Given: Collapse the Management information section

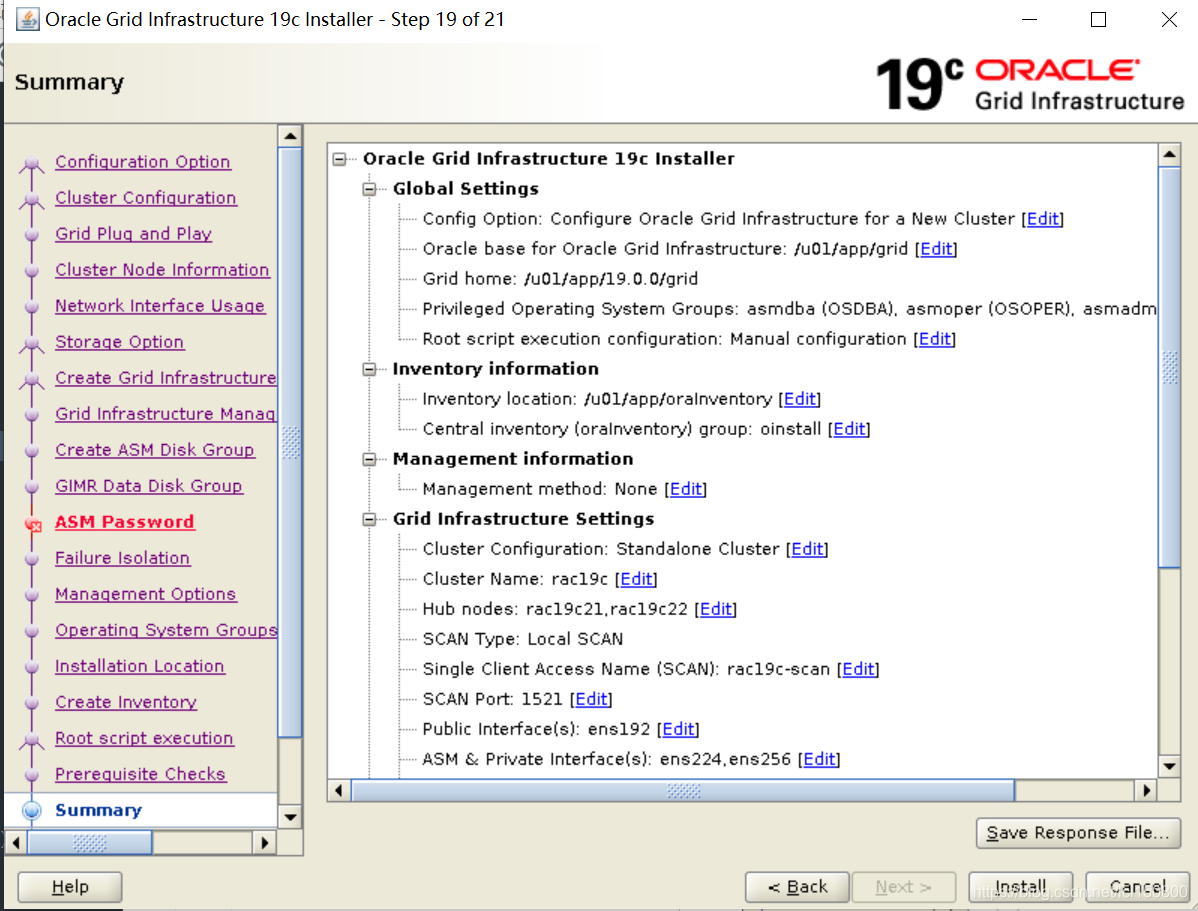Looking at the screenshot, I should point(369,459).
